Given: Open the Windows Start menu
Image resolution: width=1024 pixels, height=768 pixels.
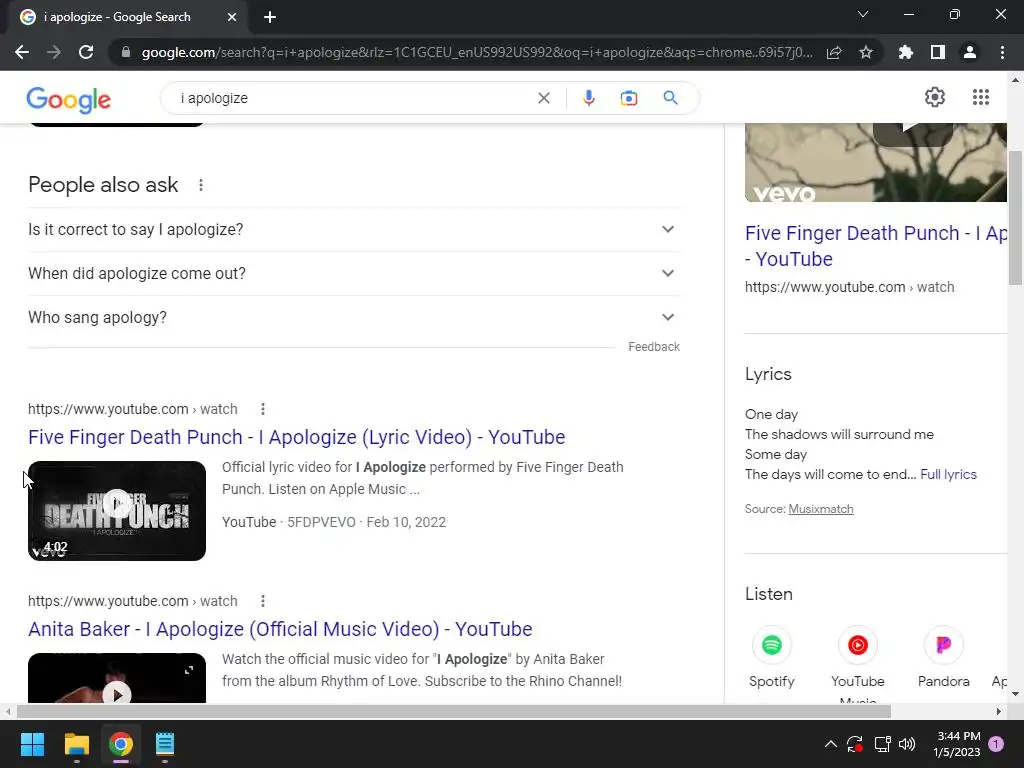Looking at the screenshot, I should [x=32, y=744].
